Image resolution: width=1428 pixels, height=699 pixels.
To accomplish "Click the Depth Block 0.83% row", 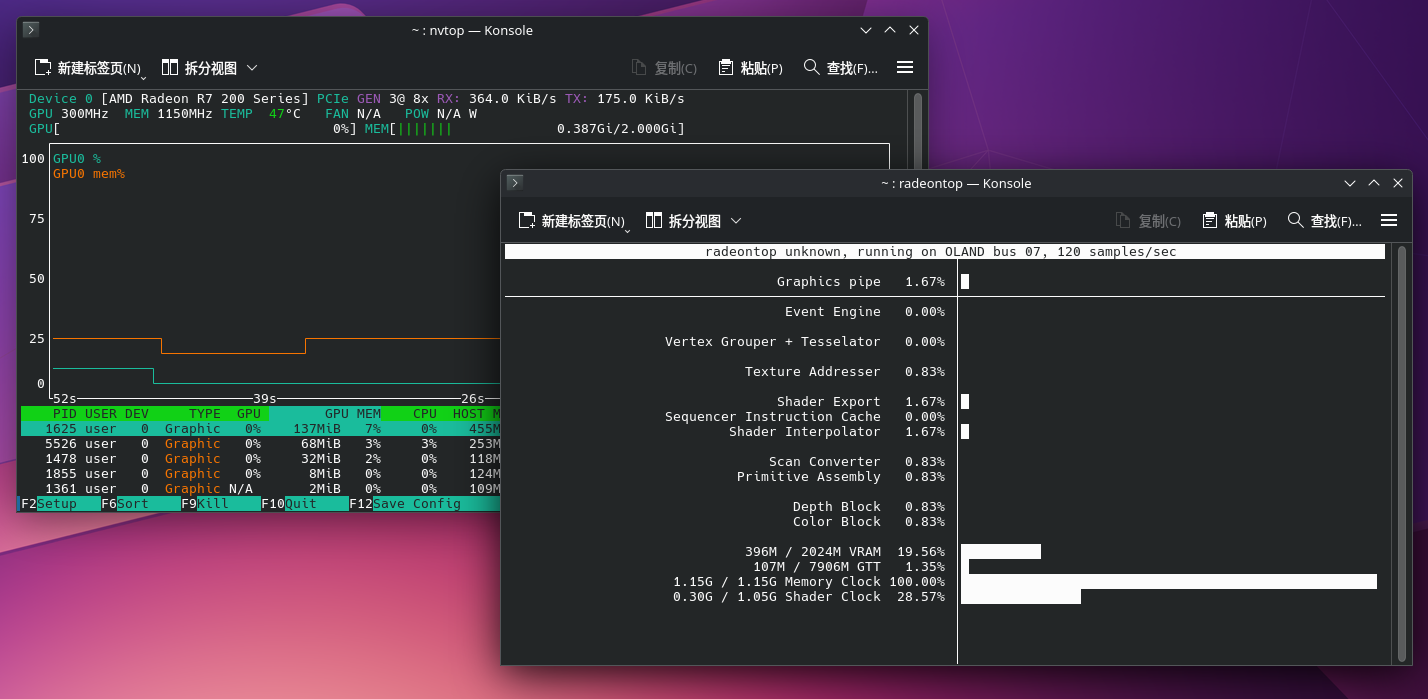I will click(869, 507).
